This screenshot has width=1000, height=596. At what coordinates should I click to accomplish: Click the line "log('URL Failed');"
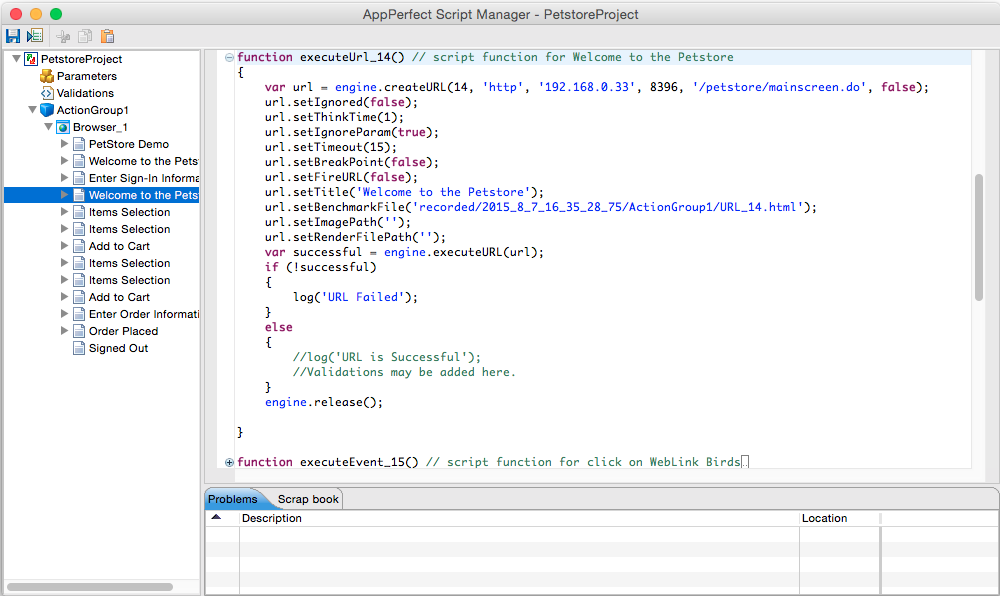point(355,297)
